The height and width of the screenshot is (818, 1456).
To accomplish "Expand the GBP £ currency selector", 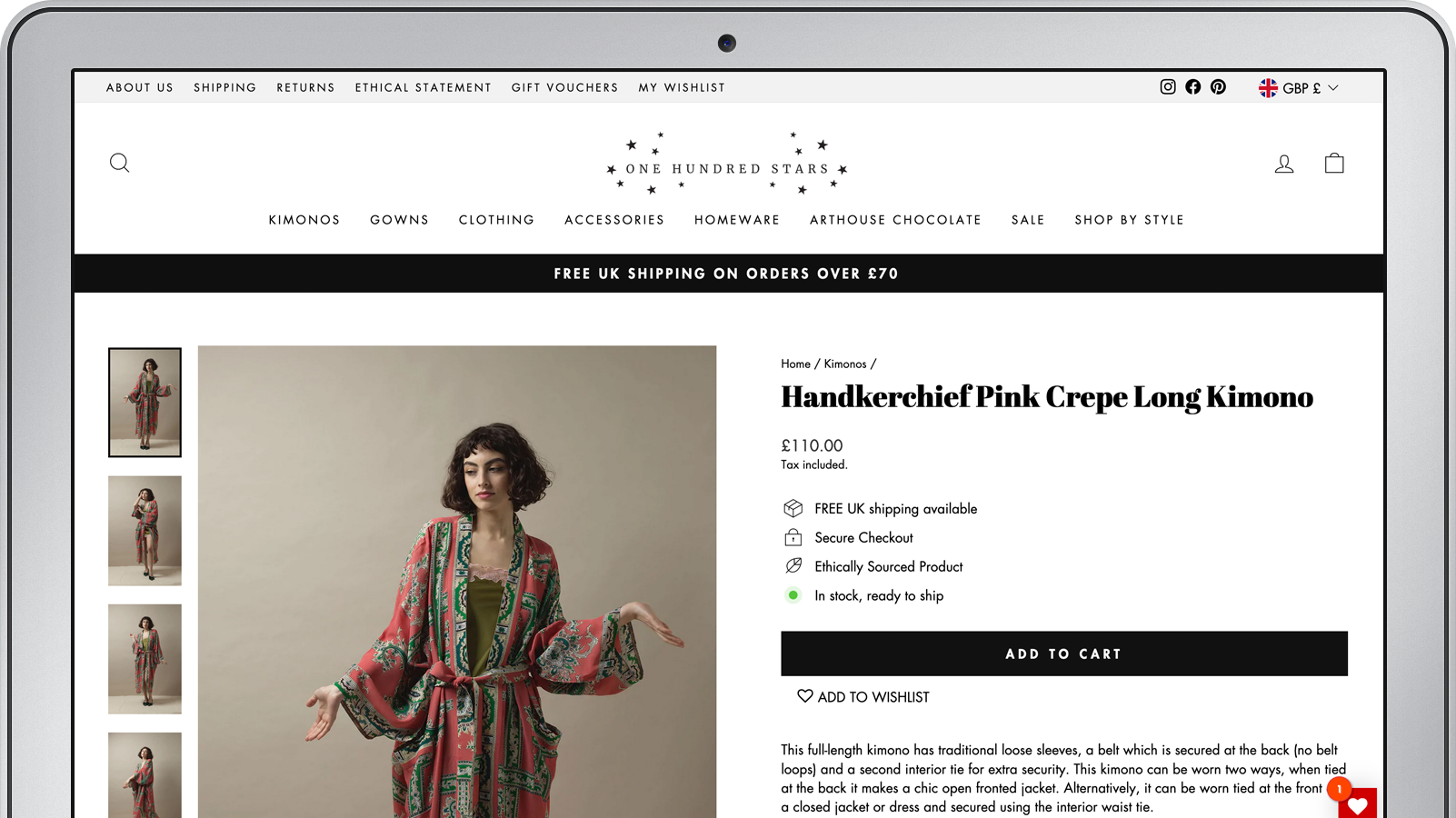I will point(1299,88).
